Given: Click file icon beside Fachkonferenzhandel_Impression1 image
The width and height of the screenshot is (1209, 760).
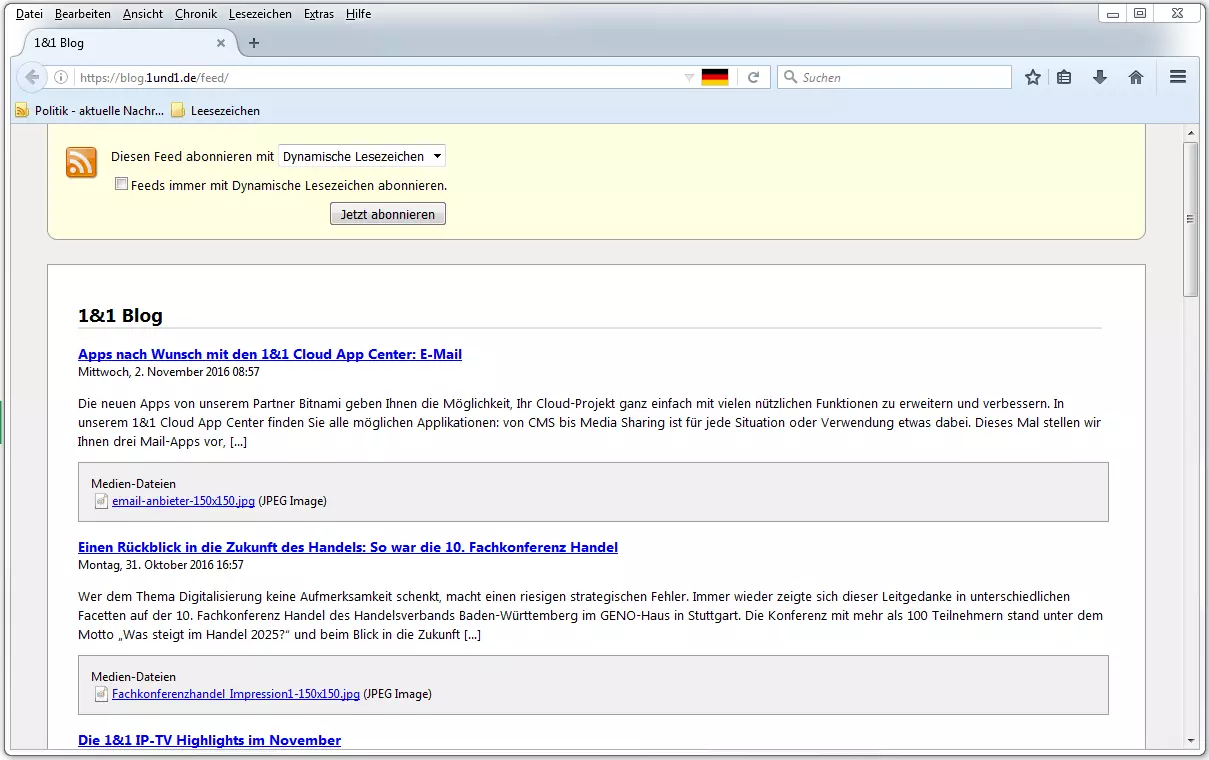Looking at the screenshot, I should point(101,693).
